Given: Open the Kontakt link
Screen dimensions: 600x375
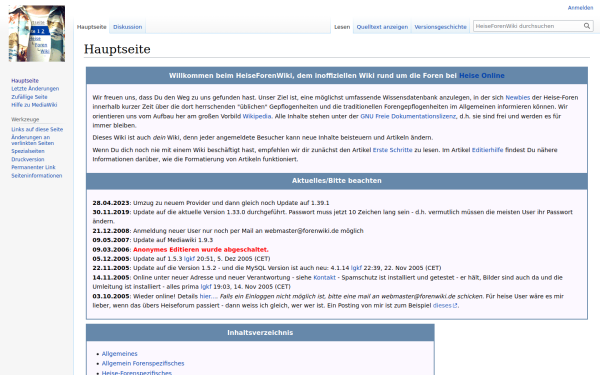Looking at the screenshot, I should pyautogui.click(x=324, y=277).
